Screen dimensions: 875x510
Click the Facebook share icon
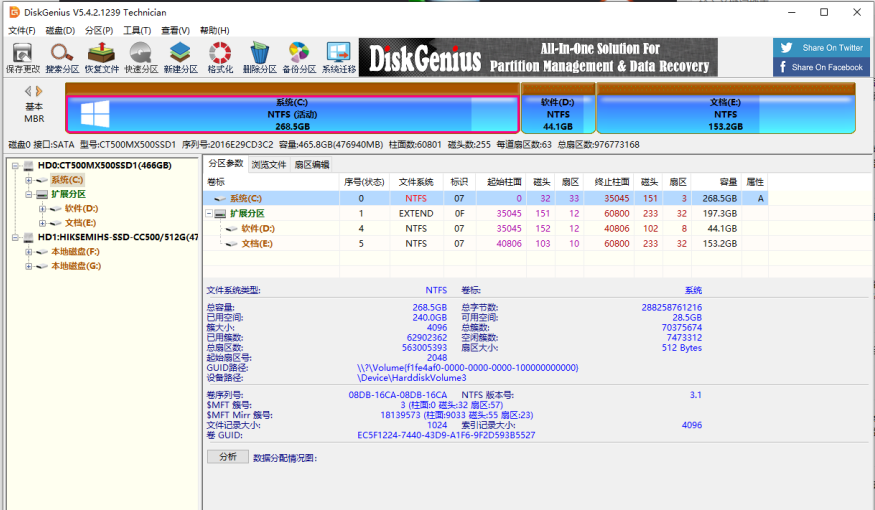point(782,67)
